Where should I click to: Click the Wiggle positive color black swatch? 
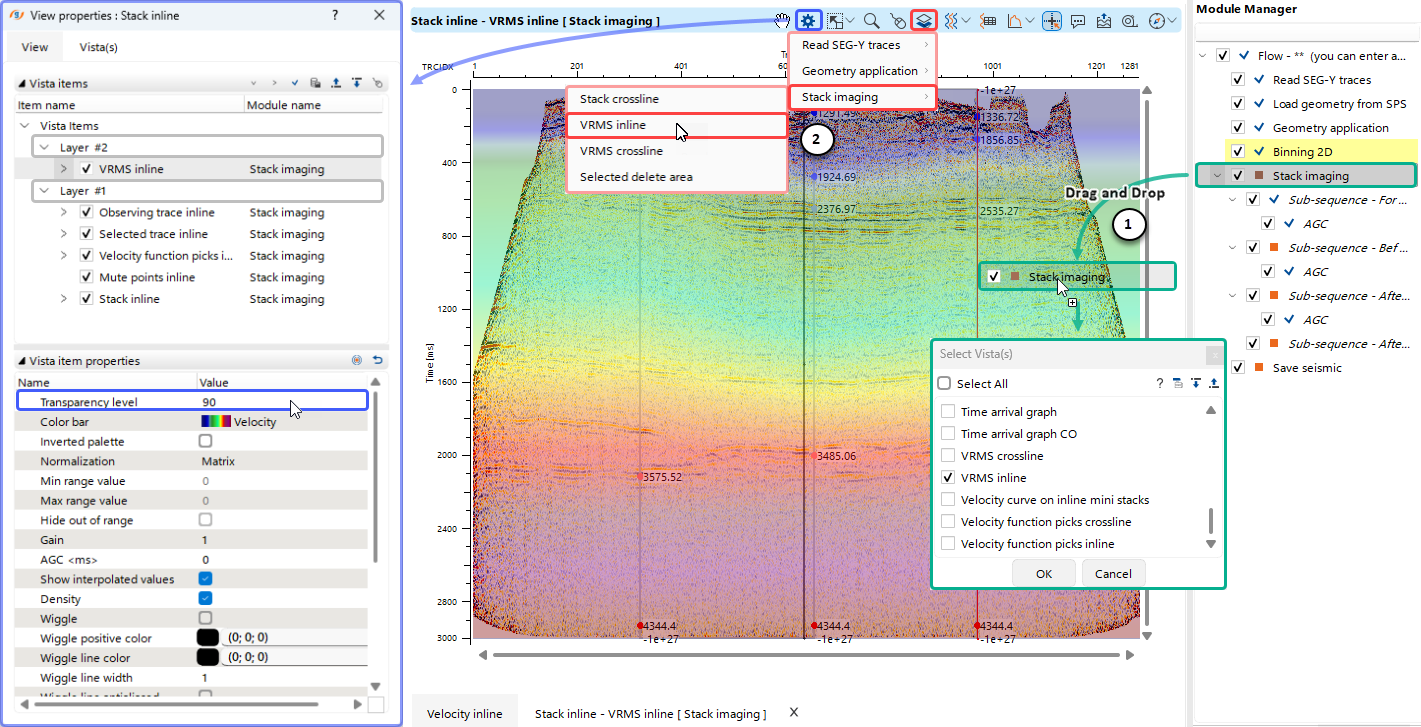tap(208, 638)
